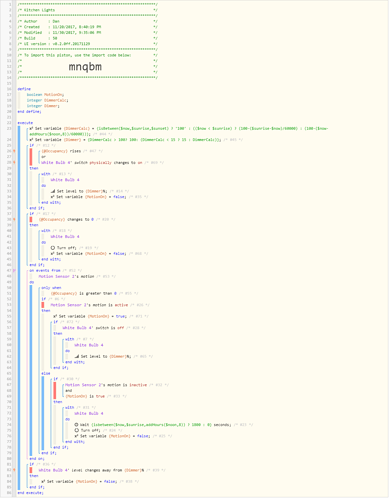Select the only when restriction line
This screenshot has height=500, width=390.
tap(51, 288)
